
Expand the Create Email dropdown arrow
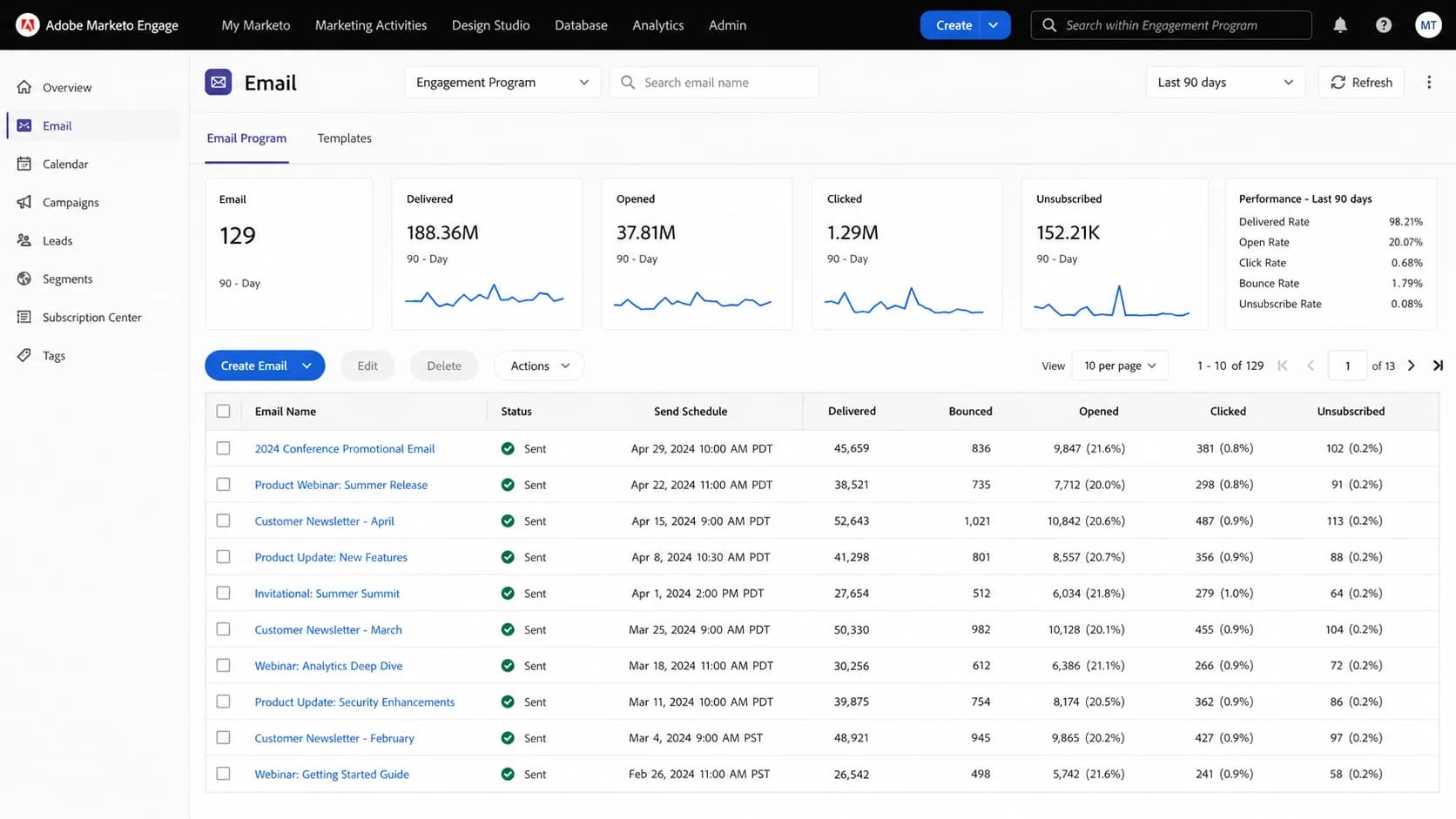tap(307, 366)
